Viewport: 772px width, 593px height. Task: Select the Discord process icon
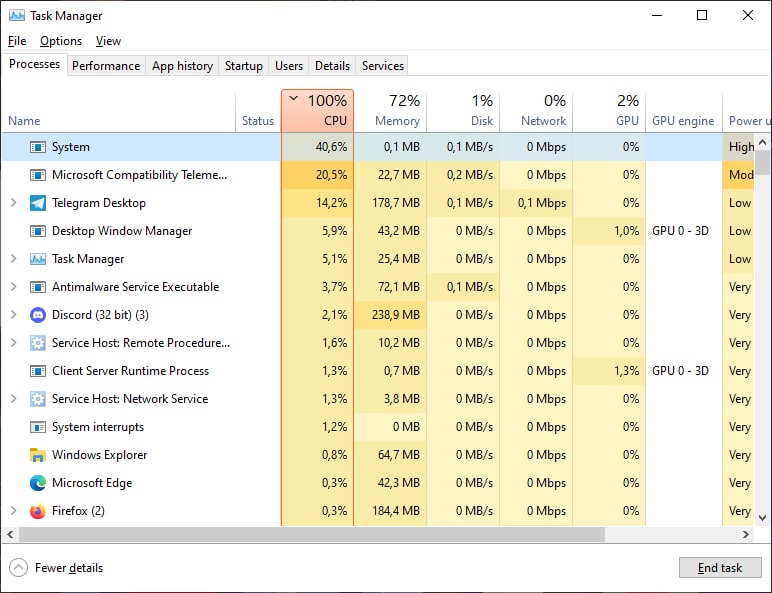coord(38,315)
